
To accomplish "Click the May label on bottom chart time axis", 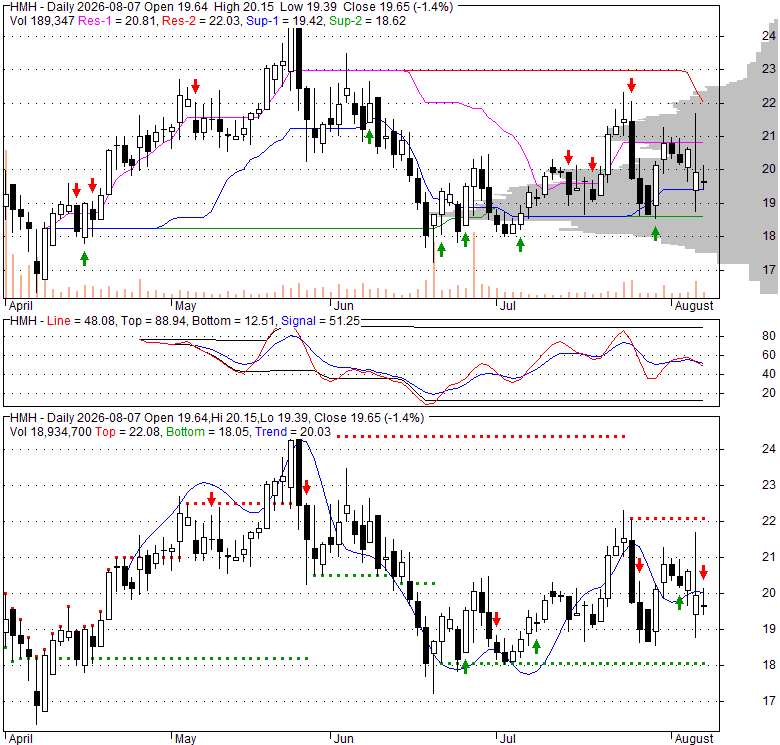I will pos(185,739).
